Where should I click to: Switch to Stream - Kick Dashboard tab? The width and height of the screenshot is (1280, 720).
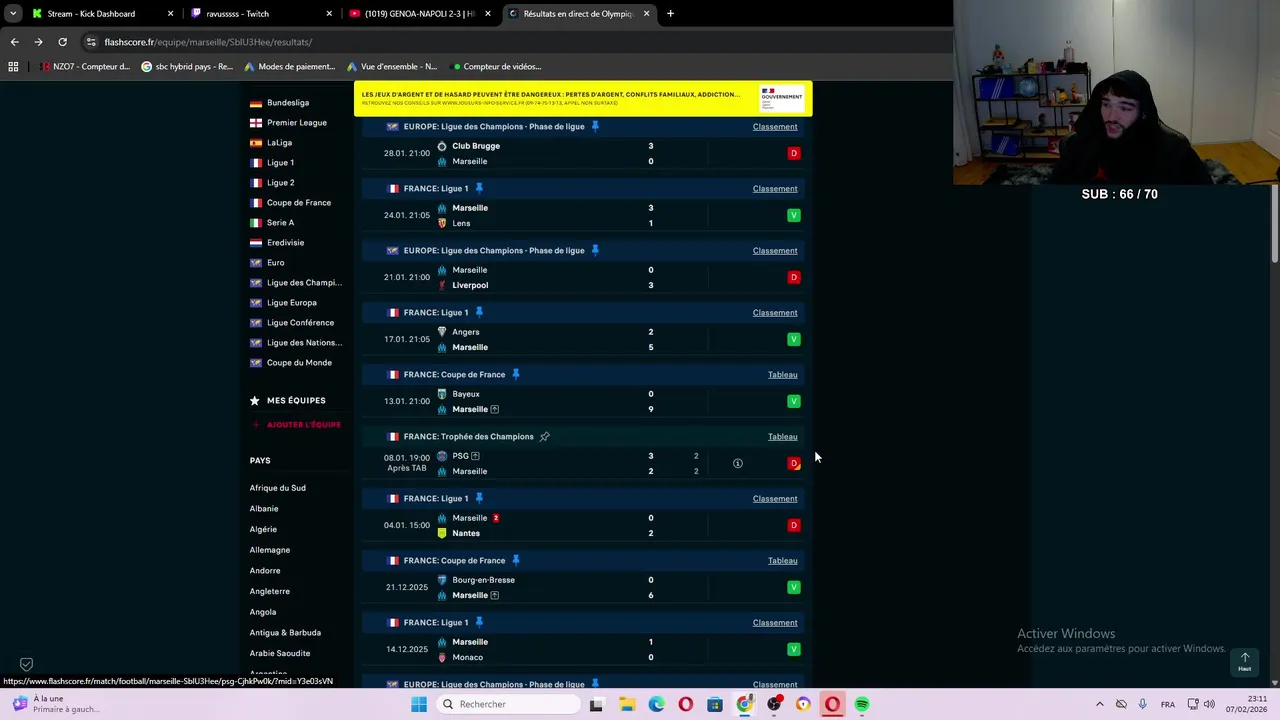(92, 14)
